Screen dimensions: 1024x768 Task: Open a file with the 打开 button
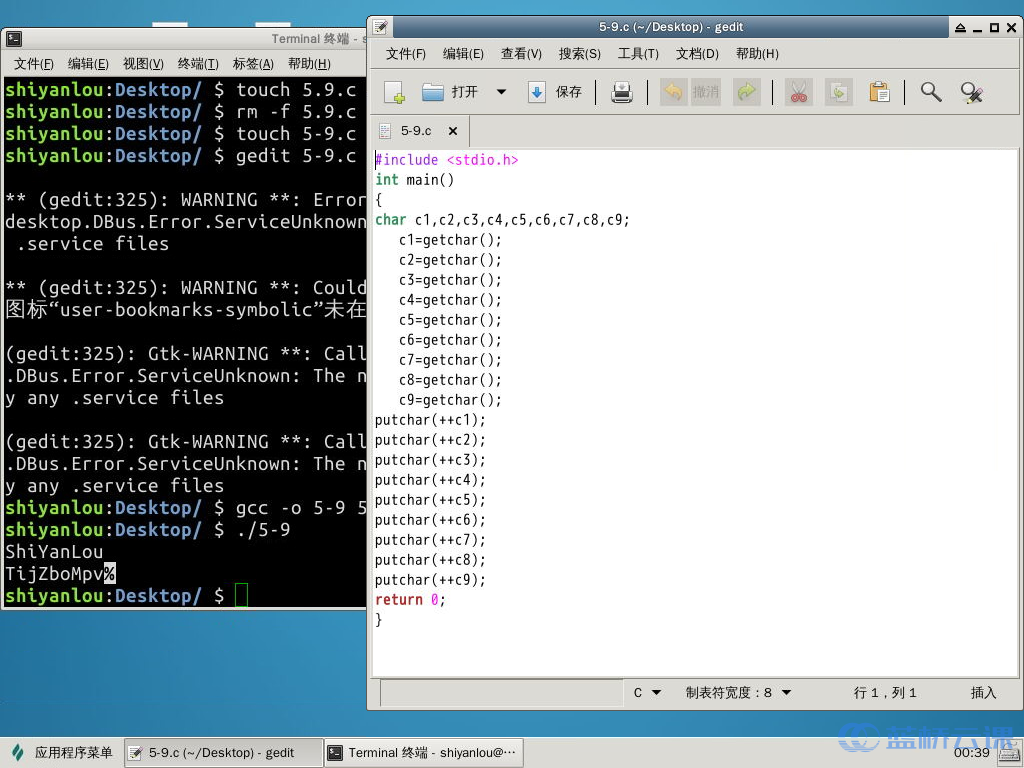click(450, 92)
